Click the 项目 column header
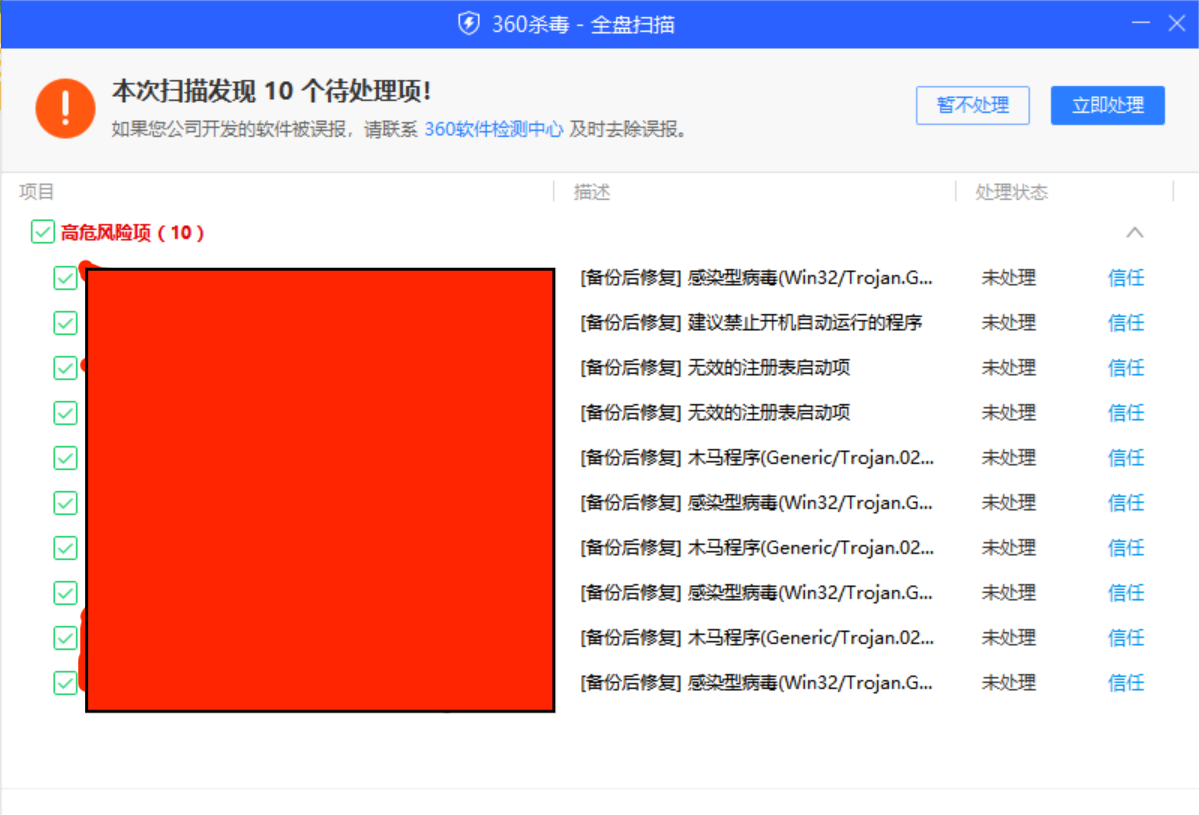The width and height of the screenshot is (1199, 815). click(36, 192)
